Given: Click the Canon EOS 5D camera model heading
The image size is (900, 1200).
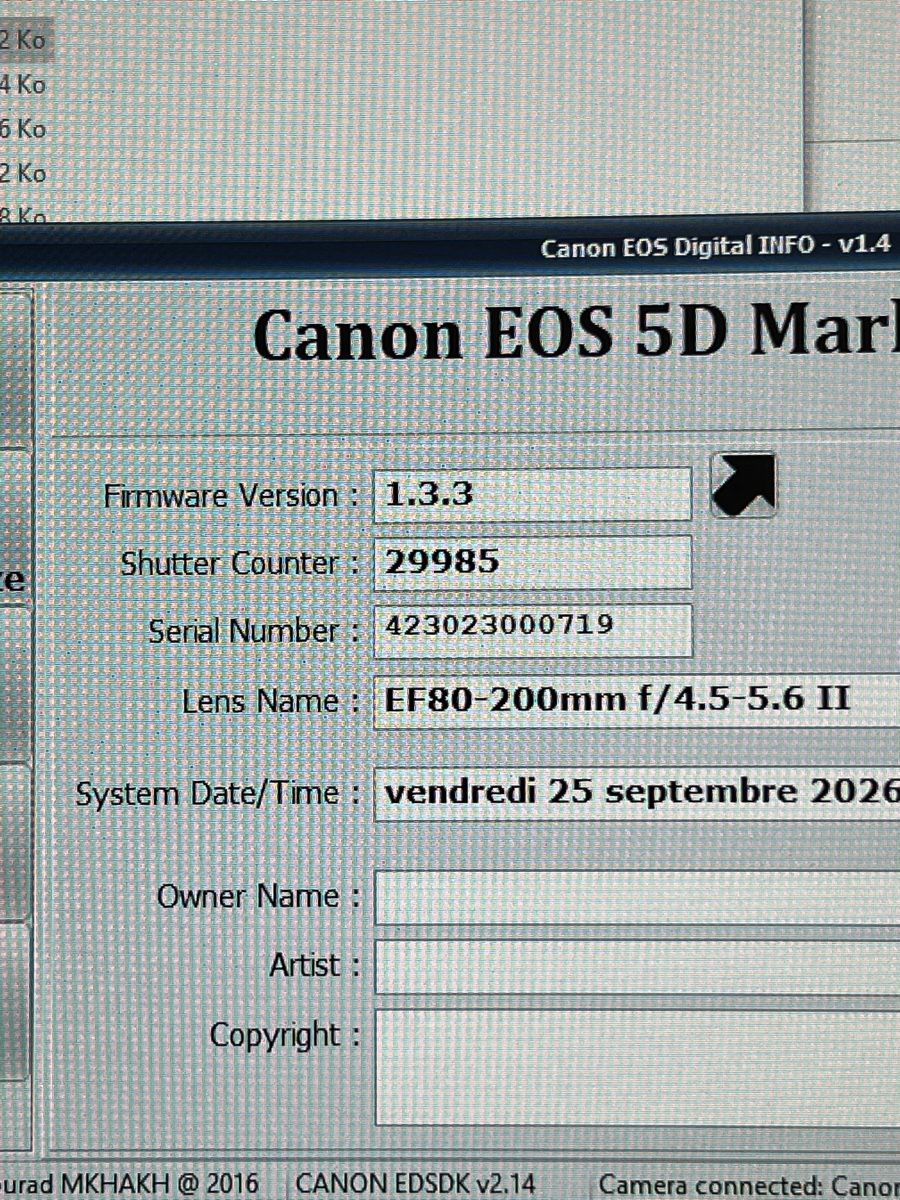Looking at the screenshot, I should point(576,334).
